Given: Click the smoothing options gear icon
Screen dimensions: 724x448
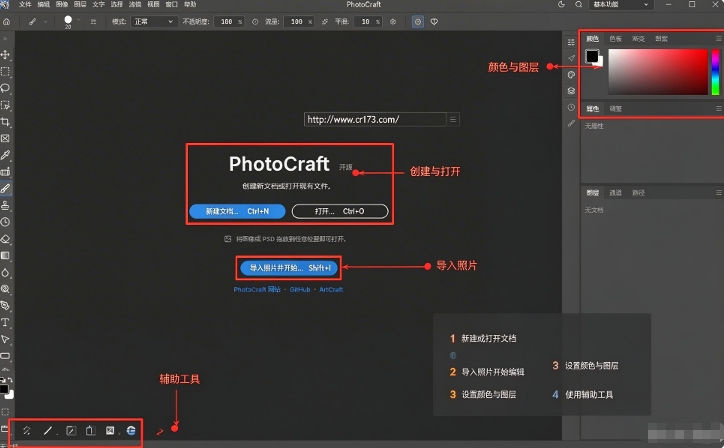Looking at the screenshot, I should pos(393,22).
